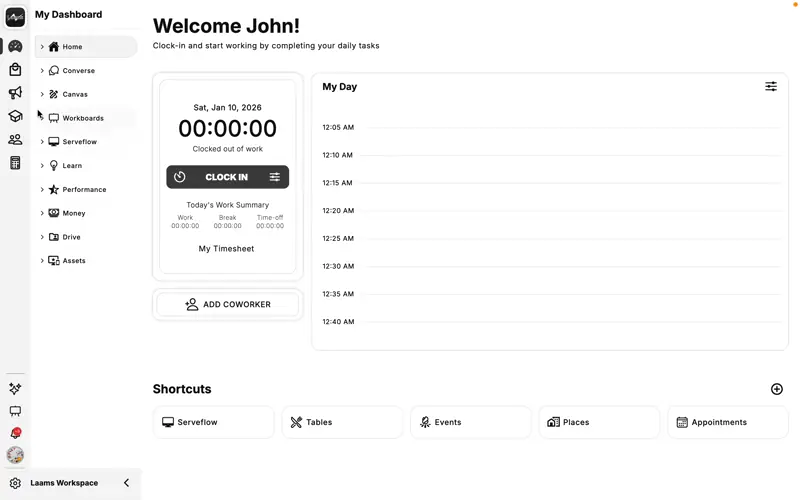Expand the Money menu chevron
Image resolution: width=800 pixels, height=500 pixels.
(42, 213)
